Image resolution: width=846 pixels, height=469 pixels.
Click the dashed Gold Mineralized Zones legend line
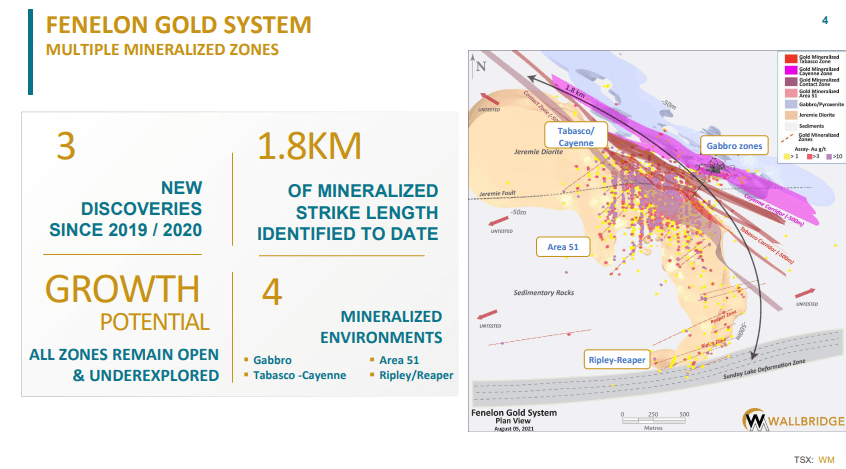pos(789,137)
